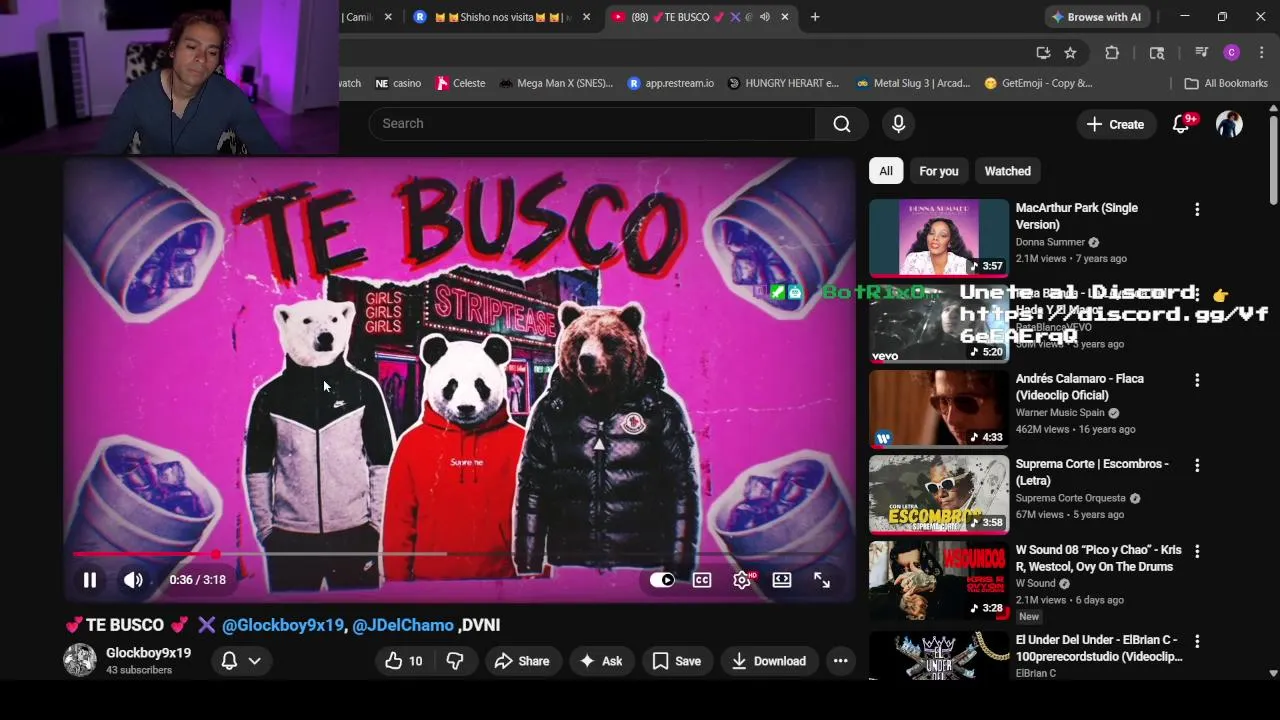The width and height of the screenshot is (1280, 720).
Task: Switch to theater mode icon
Action: [782, 580]
